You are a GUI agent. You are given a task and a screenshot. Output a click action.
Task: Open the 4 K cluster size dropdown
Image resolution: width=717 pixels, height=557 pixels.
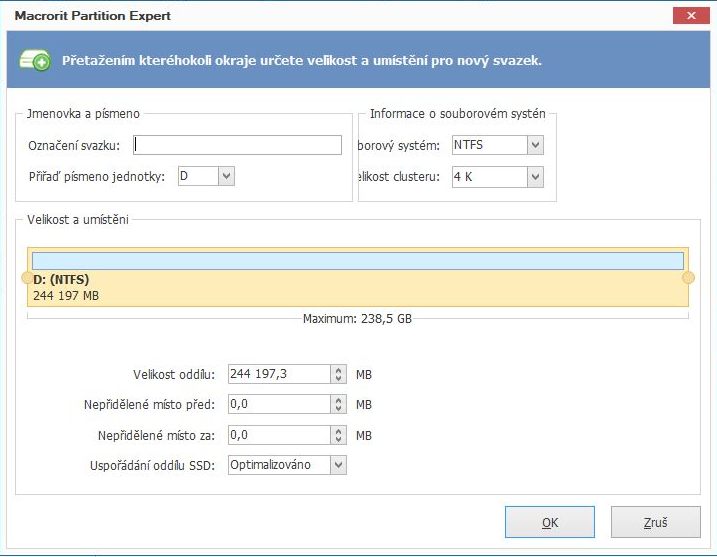click(535, 177)
